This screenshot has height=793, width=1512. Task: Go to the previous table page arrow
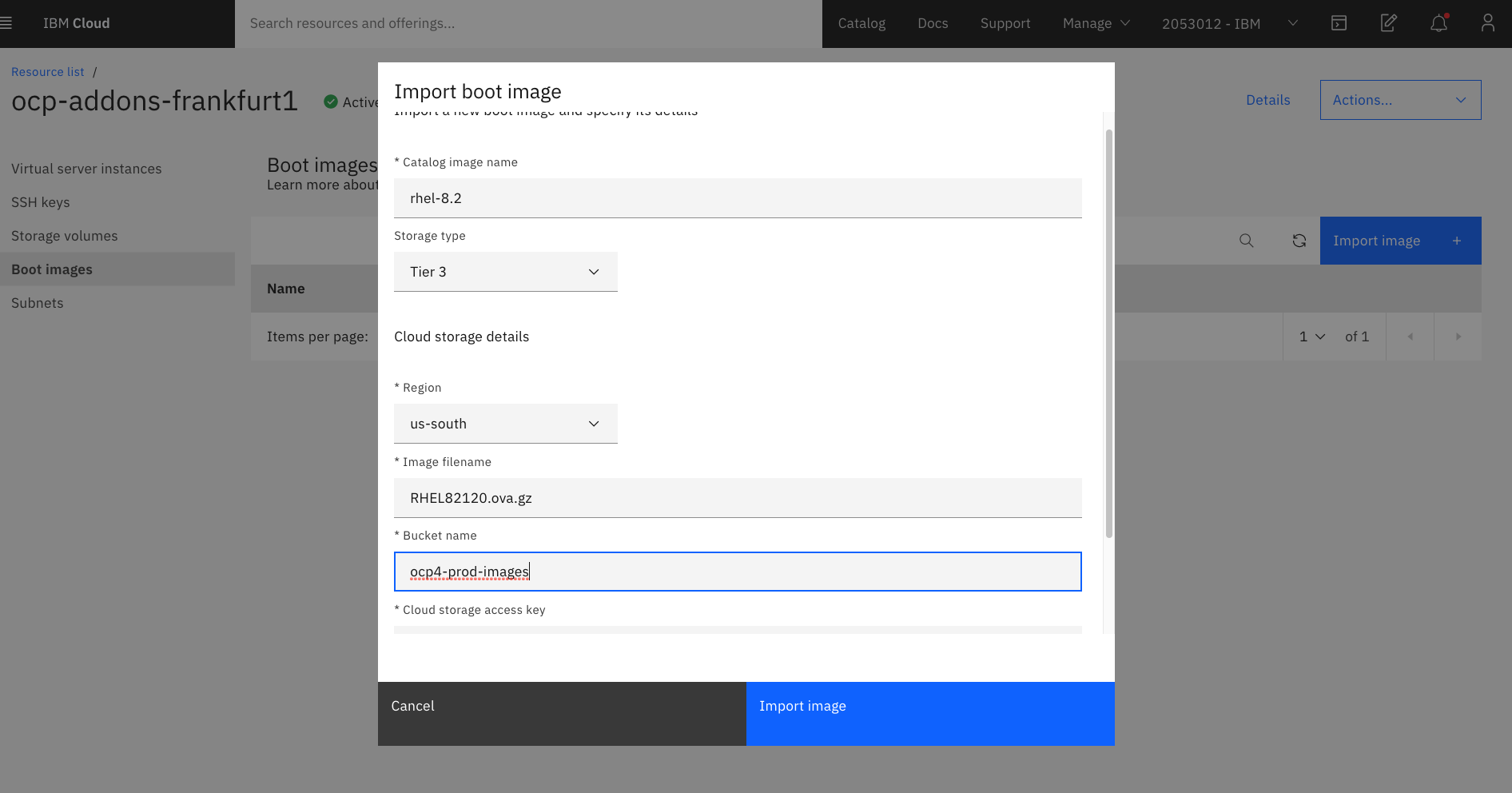[x=1410, y=337]
